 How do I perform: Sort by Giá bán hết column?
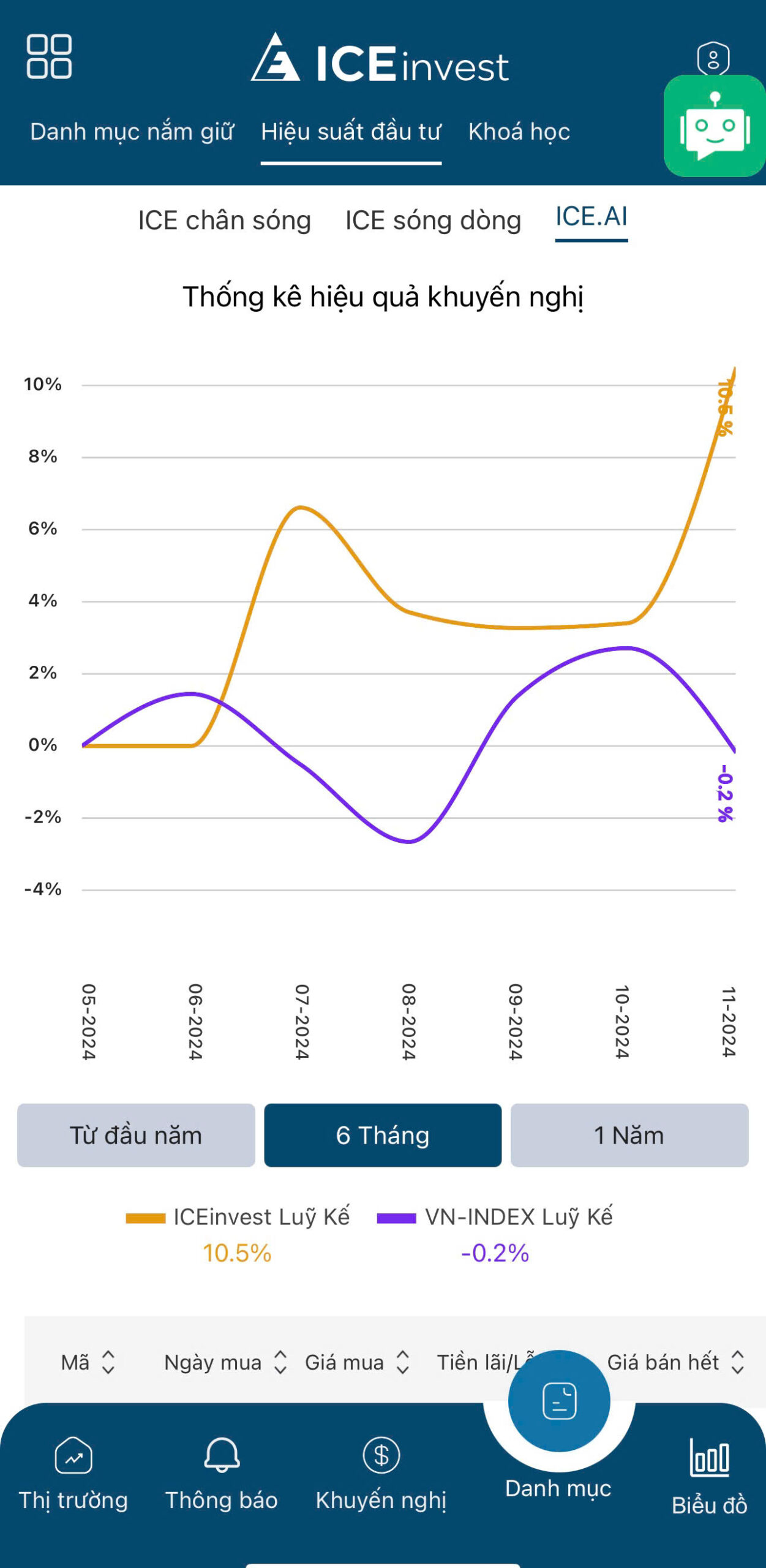[738, 1362]
